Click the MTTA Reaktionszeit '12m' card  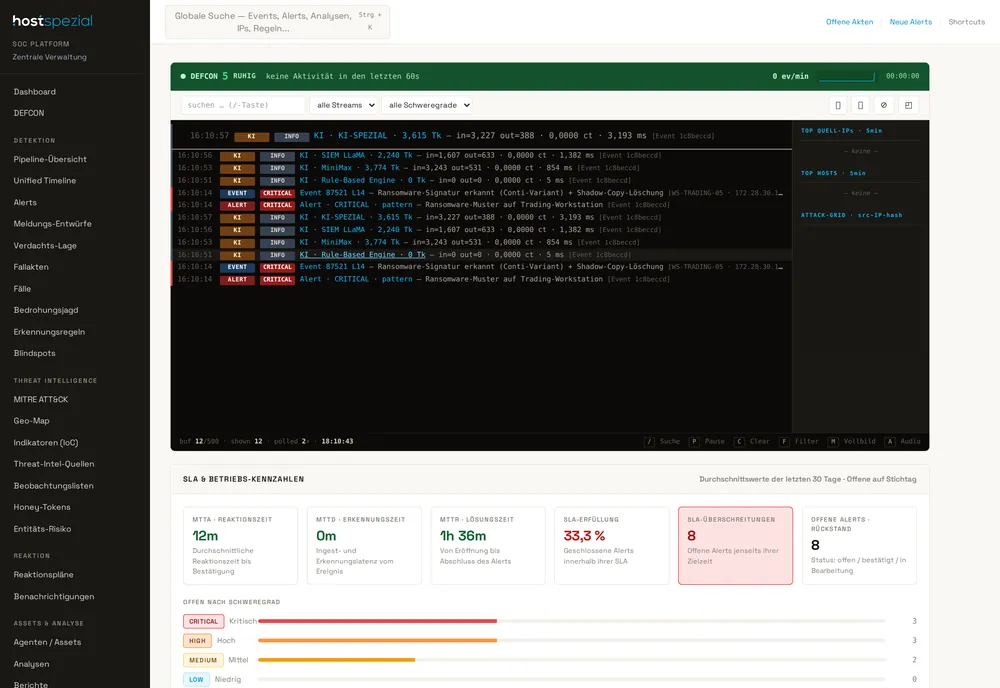(x=240, y=546)
